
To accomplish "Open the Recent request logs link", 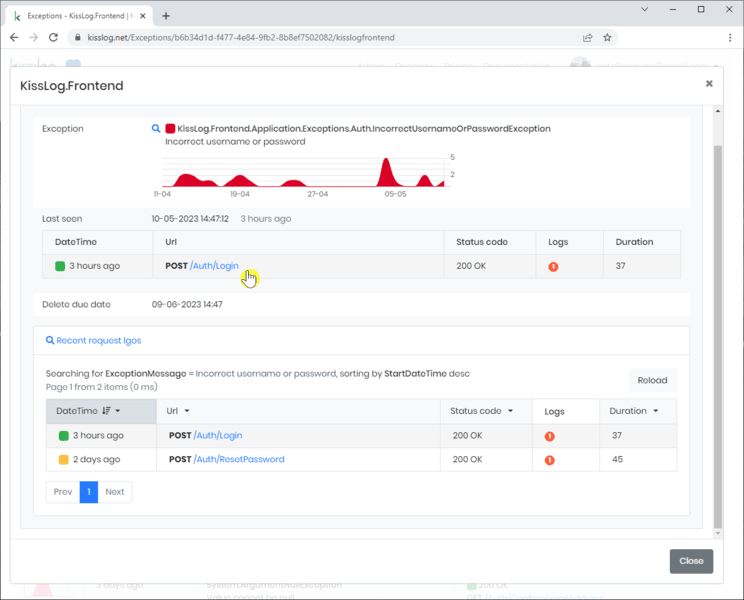I will click(99, 341).
